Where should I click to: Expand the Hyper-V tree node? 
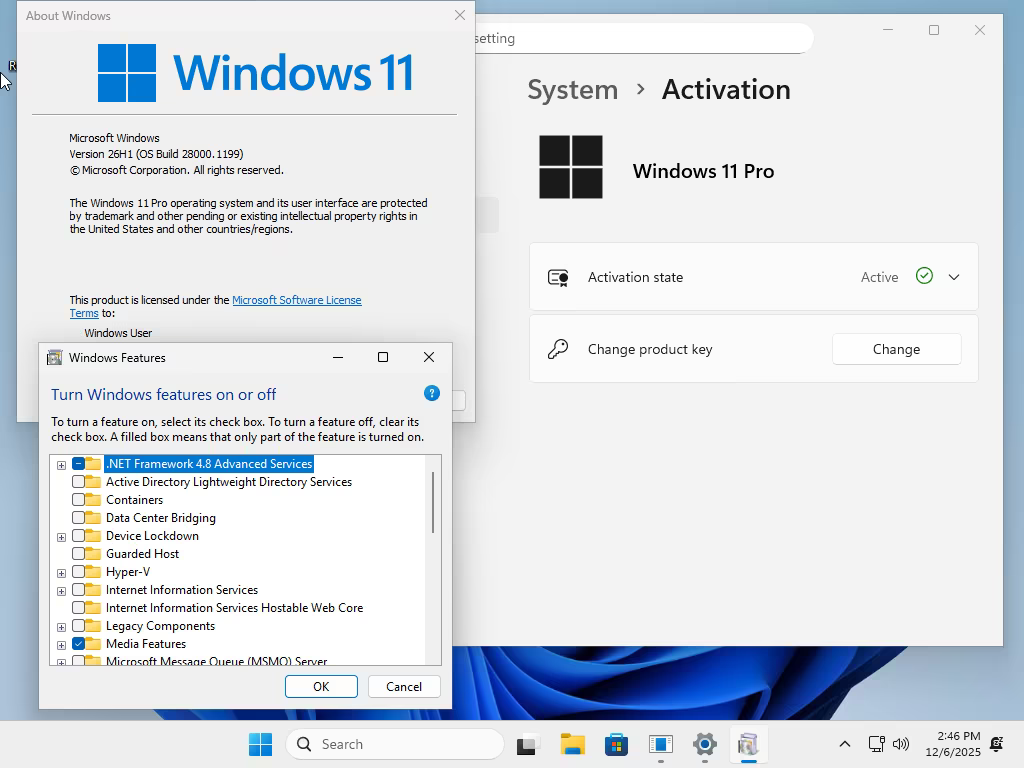[61, 573]
